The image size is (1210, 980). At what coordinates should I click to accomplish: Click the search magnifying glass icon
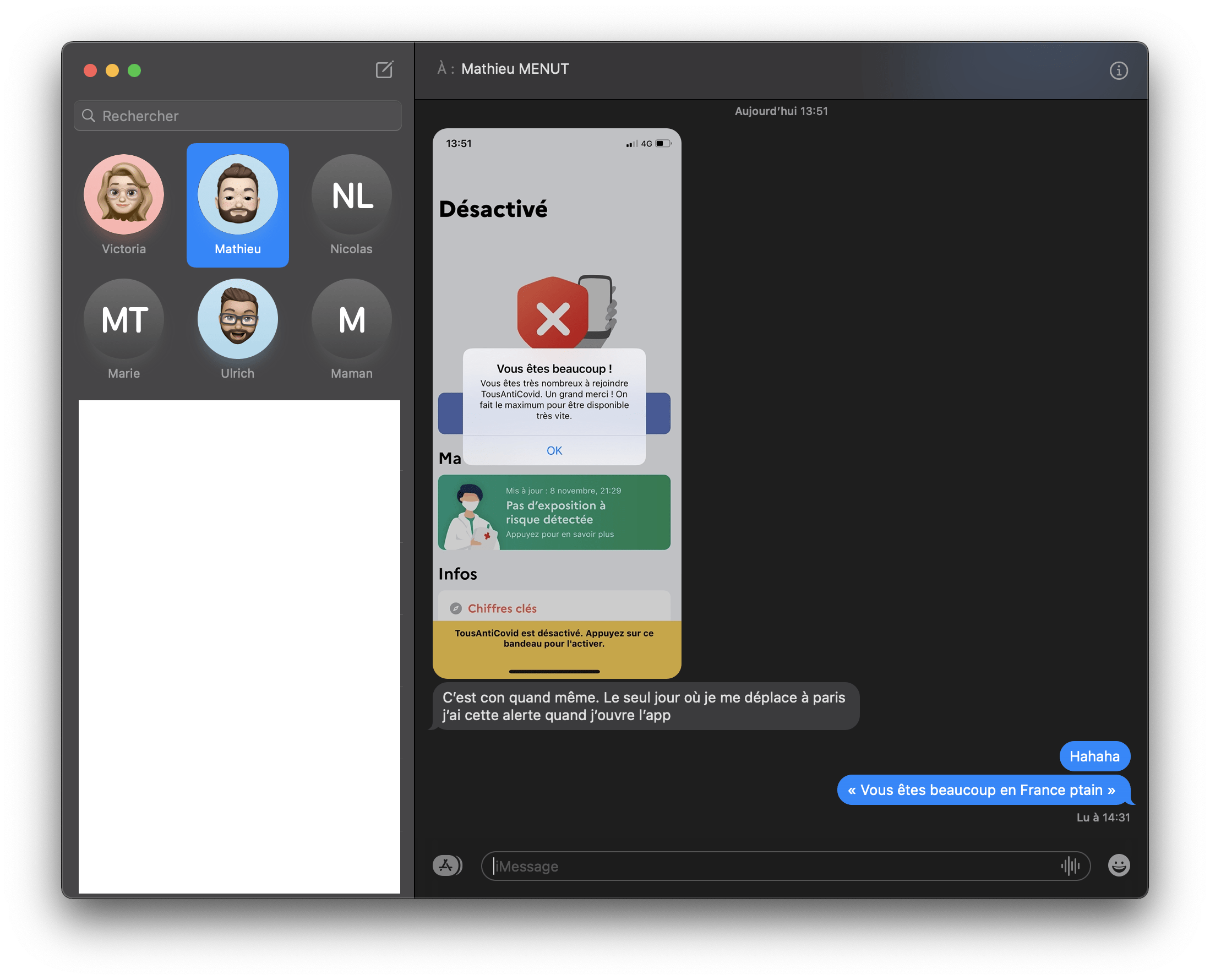point(89,116)
